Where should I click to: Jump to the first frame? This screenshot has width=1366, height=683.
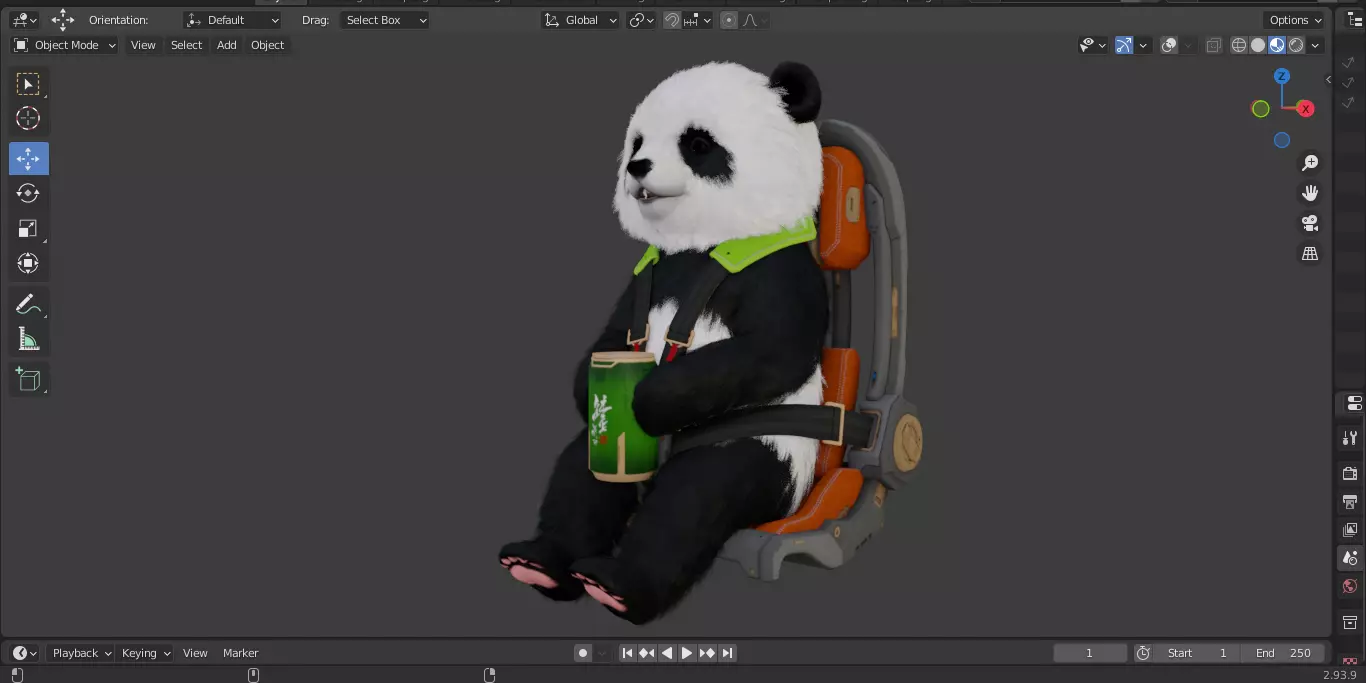[627, 653]
